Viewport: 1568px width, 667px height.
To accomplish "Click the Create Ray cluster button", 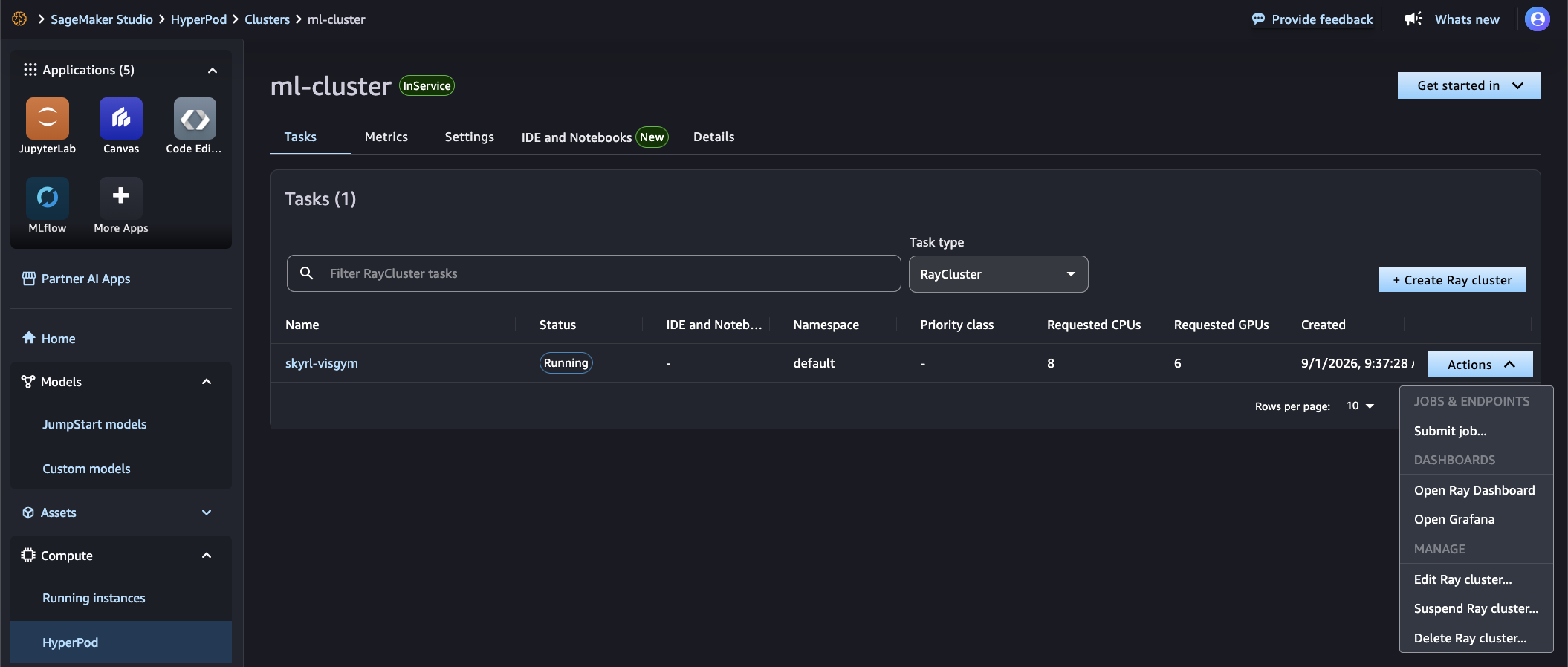I will (x=1452, y=280).
